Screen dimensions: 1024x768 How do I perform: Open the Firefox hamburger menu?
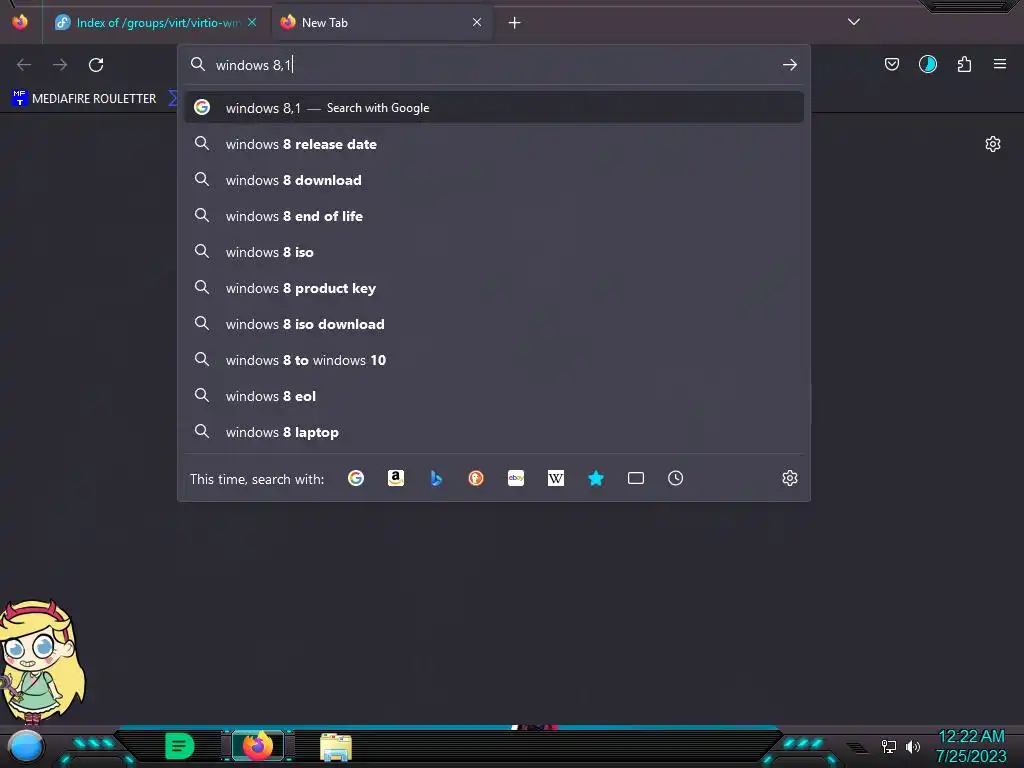point(1000,64)
